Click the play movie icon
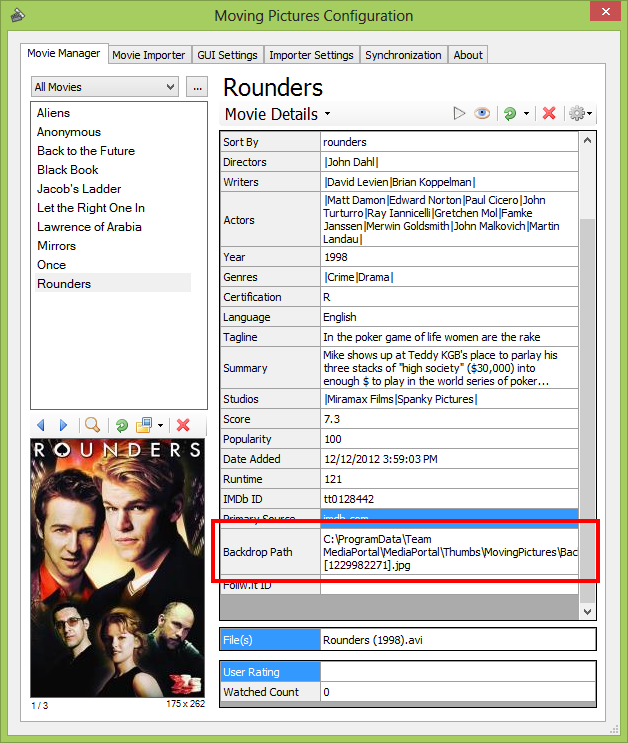This screenshot has height=743, width=628. 460,114
